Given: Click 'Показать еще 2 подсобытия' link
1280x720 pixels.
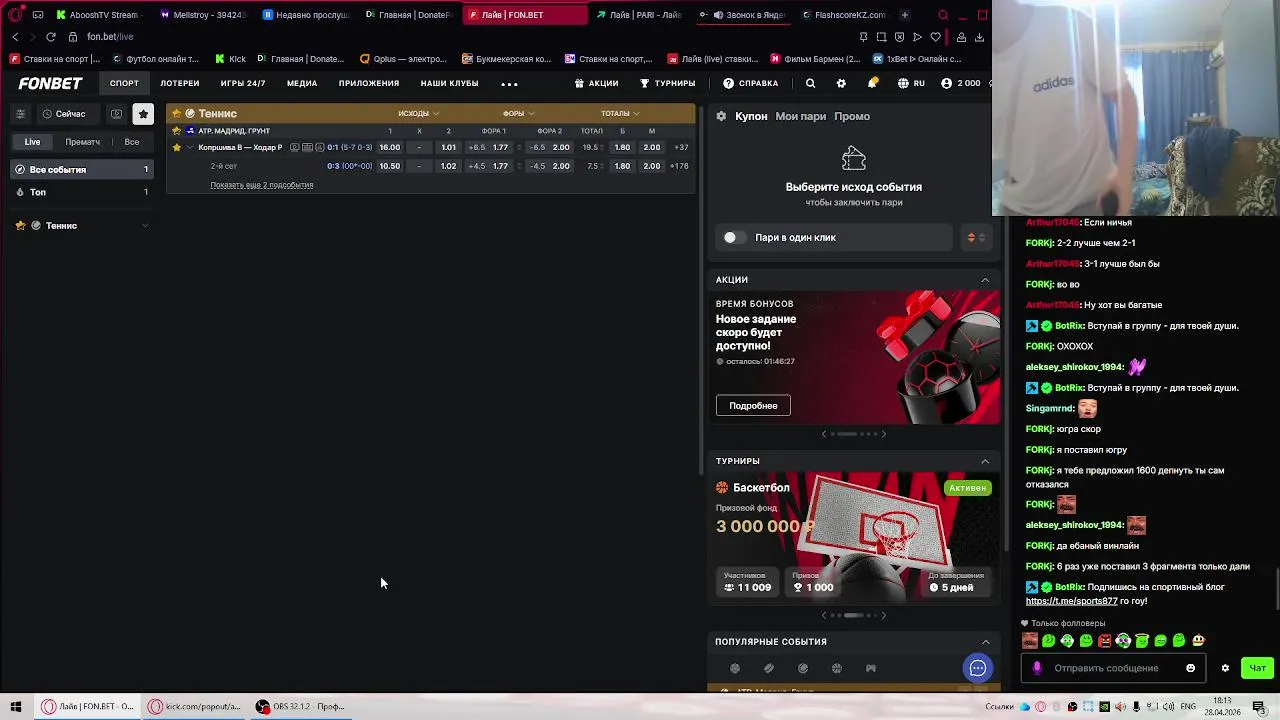Looking at the screenshot, I should (262, 185).
